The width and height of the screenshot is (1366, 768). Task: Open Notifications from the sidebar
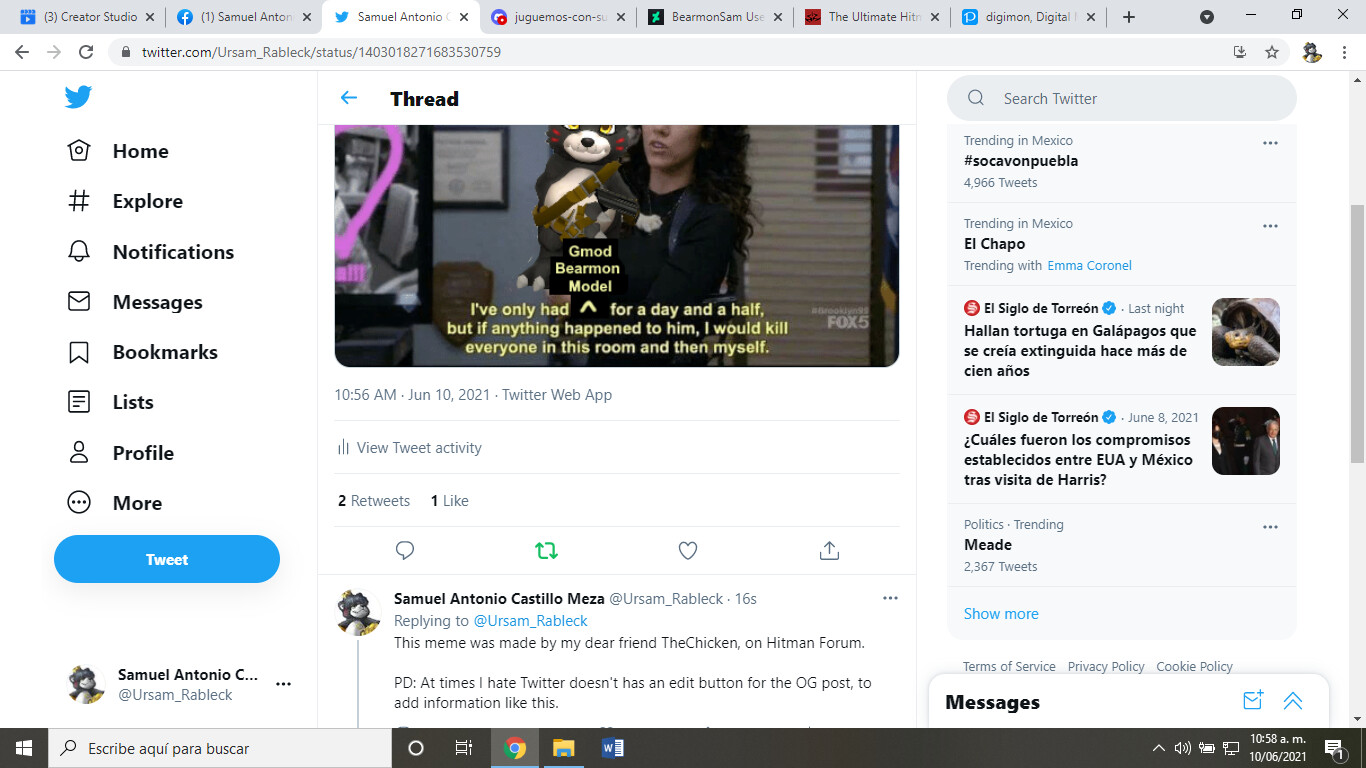[172, 252]
